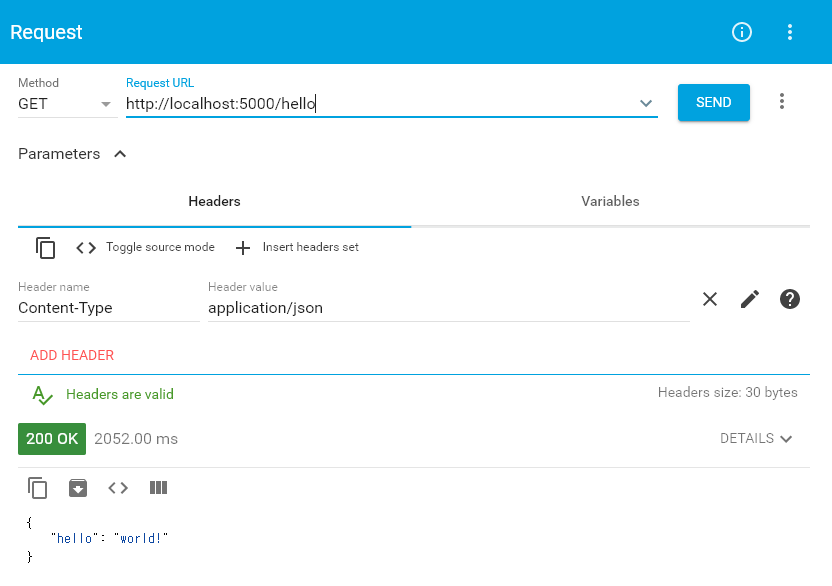Collapse the Parameters section
This screenshot has height=586, width=832.
click(x=72, y=154)
